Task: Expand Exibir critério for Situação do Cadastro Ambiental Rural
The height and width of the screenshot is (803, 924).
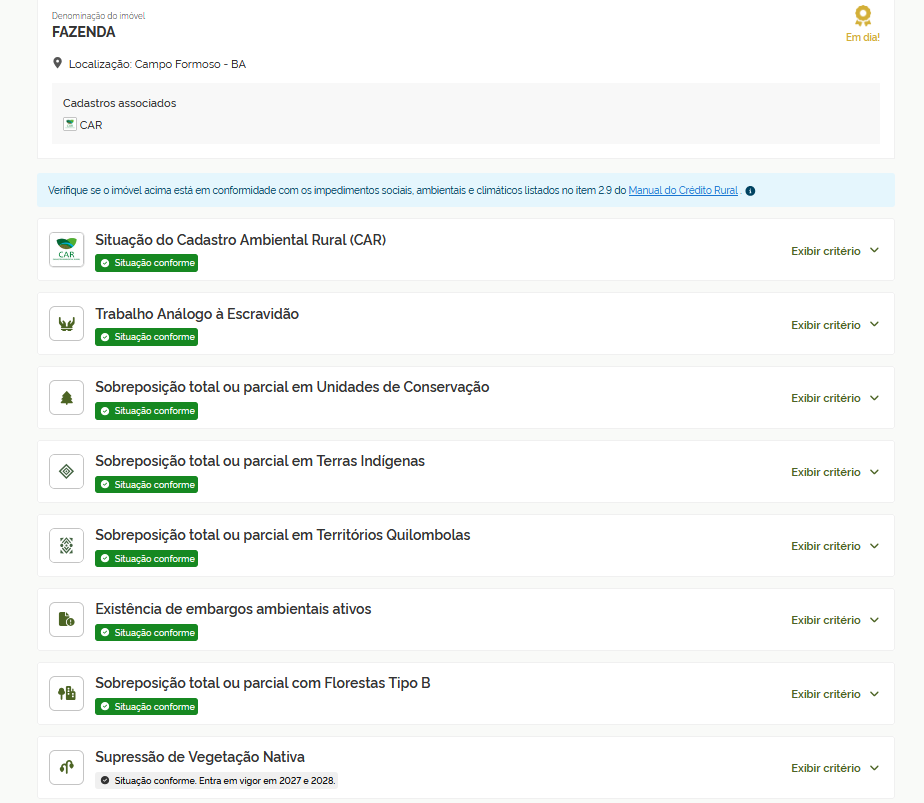Action: click(835, 251)
